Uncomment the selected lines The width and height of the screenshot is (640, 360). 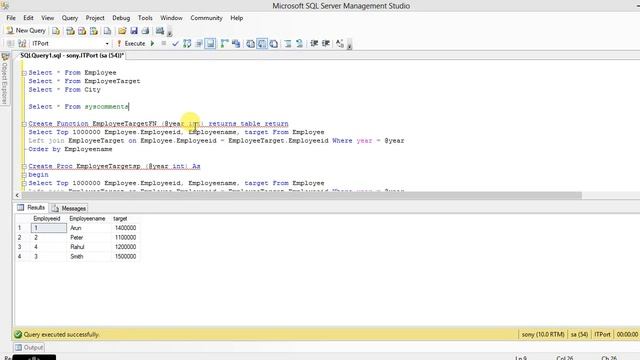pyautogui.click(x=300, y=43)
